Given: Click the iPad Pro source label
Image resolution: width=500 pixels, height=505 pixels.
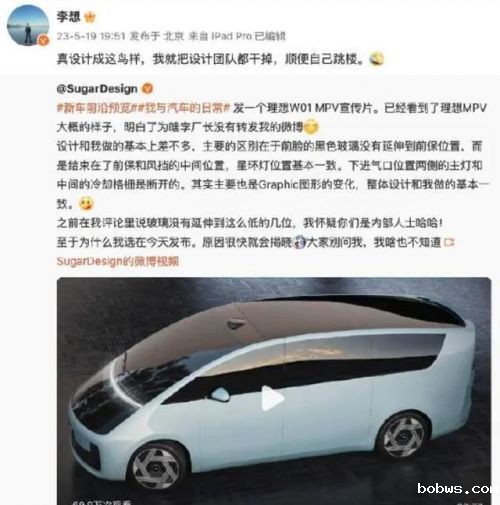Looking at the screenshot, I should coord(232,36).
